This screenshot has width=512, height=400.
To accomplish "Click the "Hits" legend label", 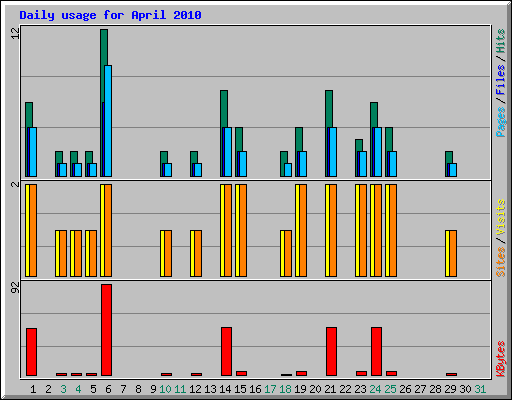I will click(500, 41).
